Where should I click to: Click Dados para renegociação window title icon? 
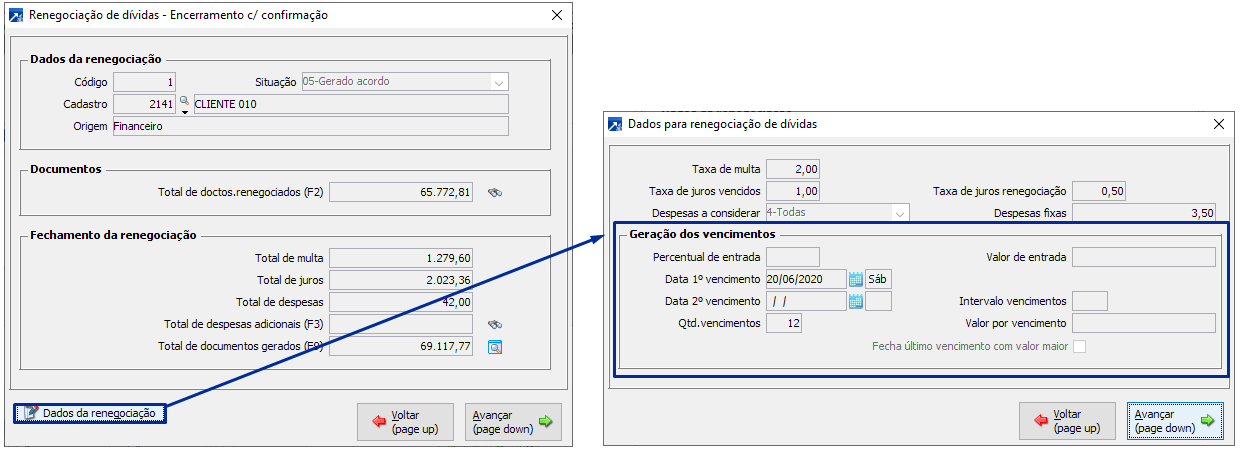click(x=613, y=124)
